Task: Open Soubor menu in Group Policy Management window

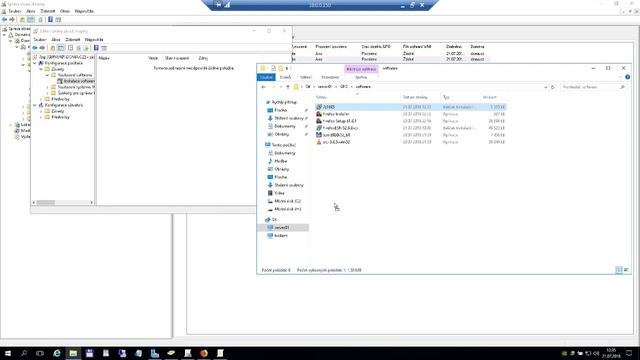Action: click(x=15, y=11)
